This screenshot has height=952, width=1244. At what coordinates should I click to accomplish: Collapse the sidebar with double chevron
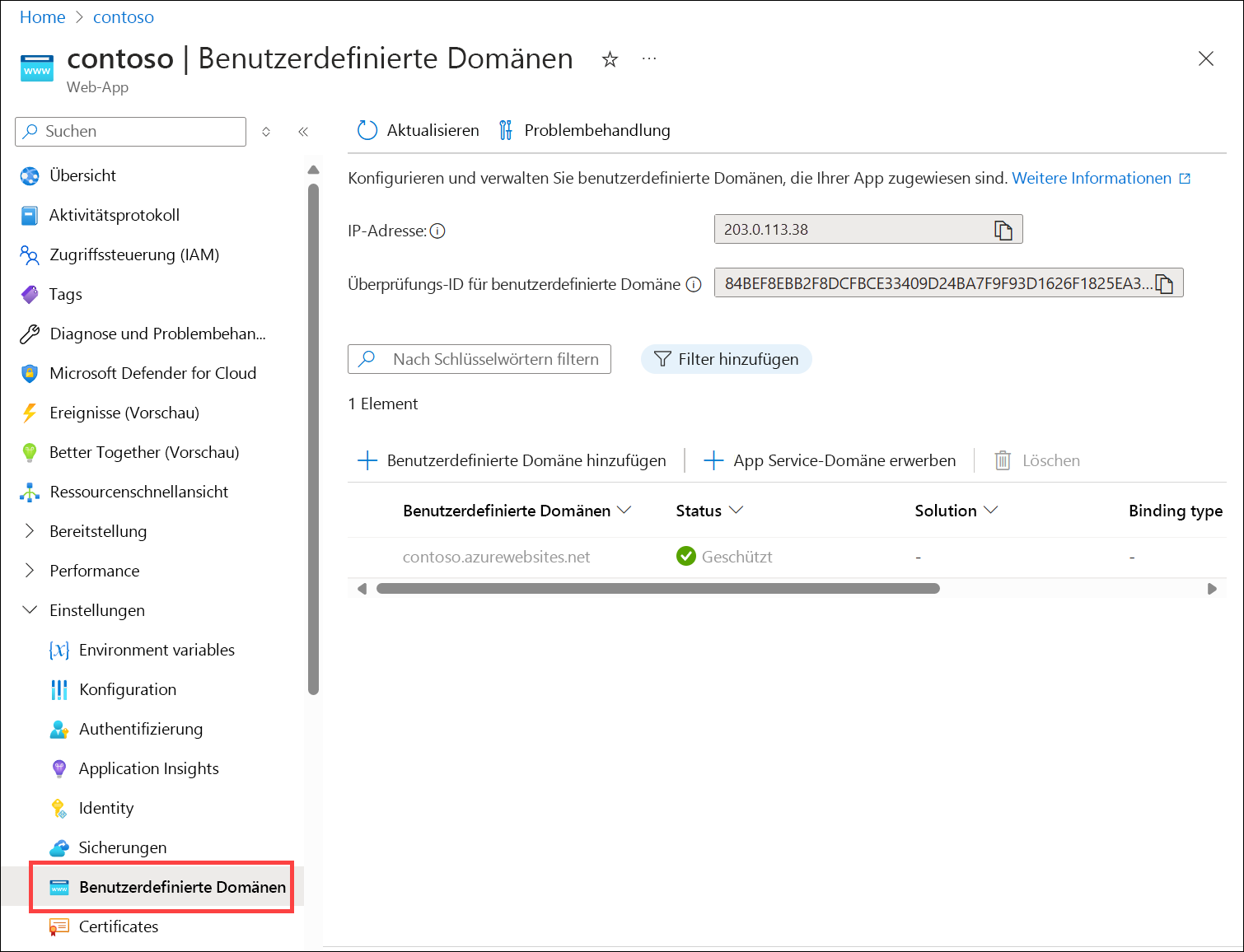(x=303, y=132)
